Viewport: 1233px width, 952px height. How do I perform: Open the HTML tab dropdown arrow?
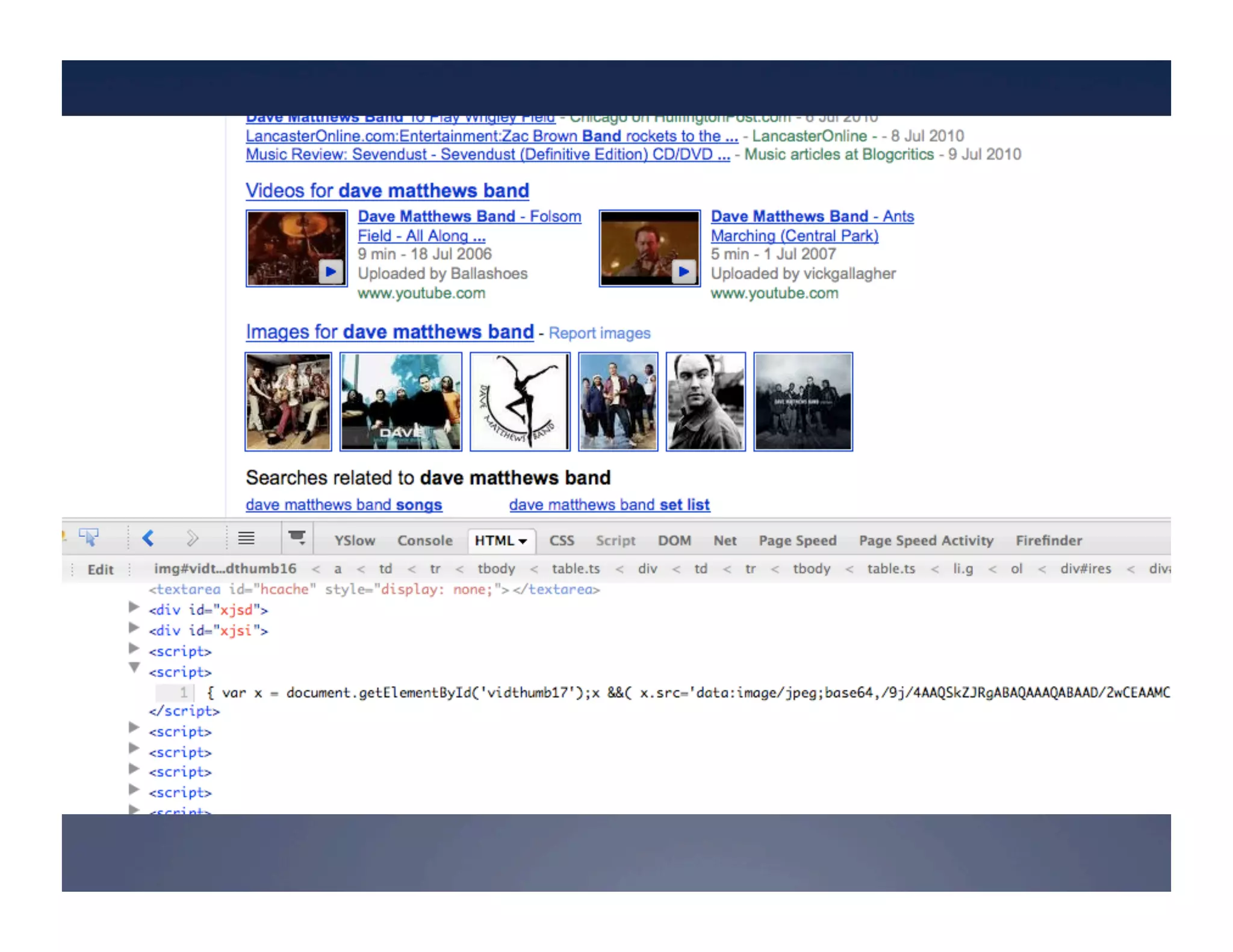[x=523, y=541]
